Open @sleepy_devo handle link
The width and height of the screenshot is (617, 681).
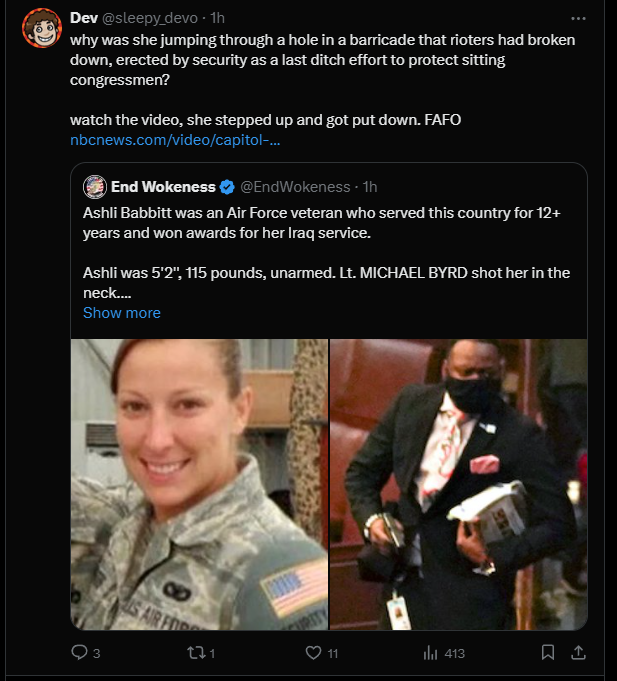click(x=150, y=18)
